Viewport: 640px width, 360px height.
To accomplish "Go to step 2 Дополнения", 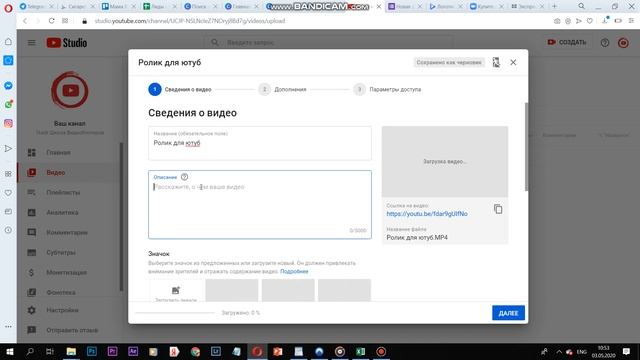I will pyautogui.click(x=282, y=89).
